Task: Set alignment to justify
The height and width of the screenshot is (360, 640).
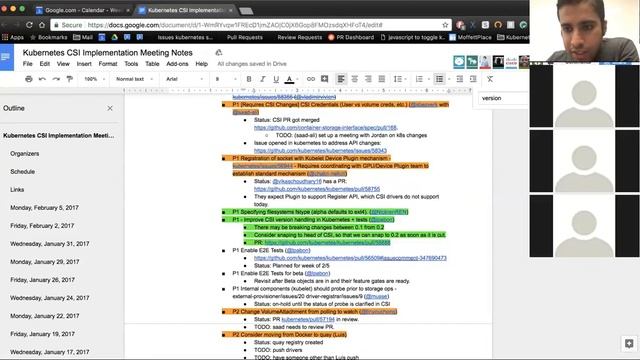Action: coord(382,79)
